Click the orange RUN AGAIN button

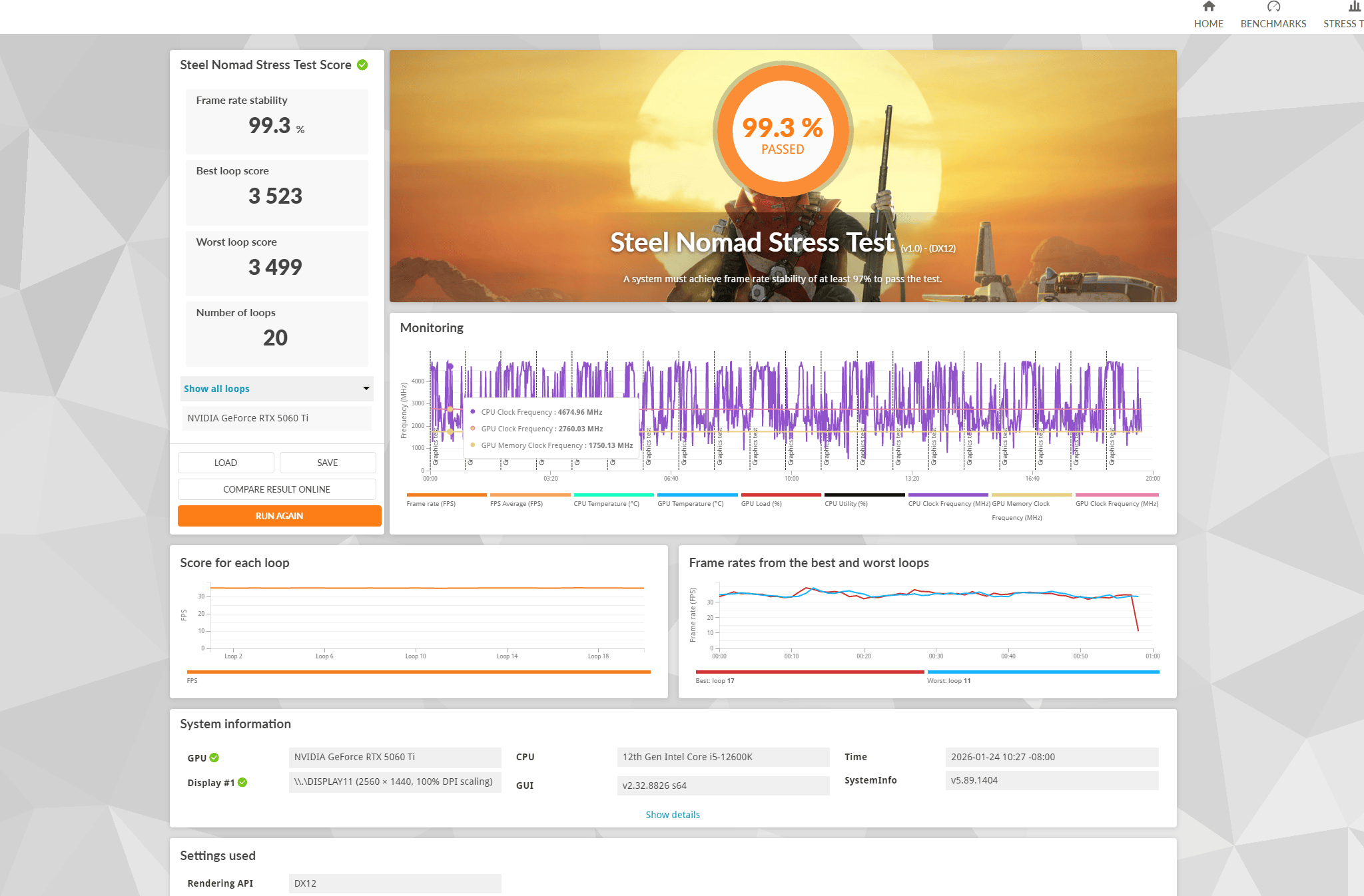pos(280,516)
